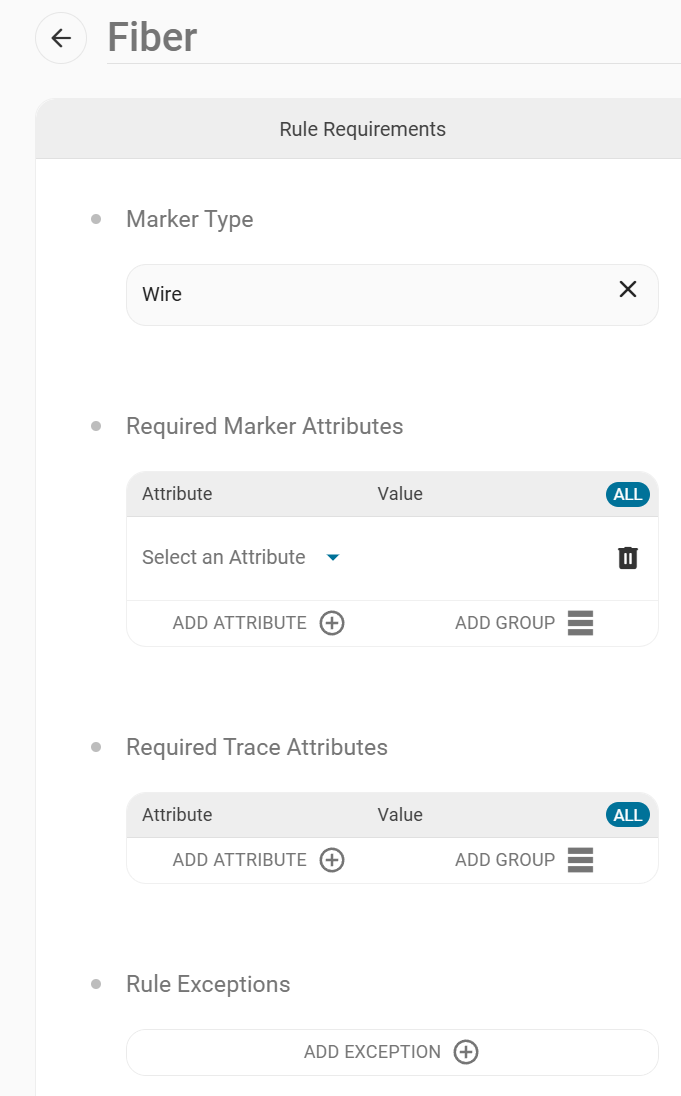Click the plus icon next to Add Exception
The image size is (681, 1096).
point(466,1052)
